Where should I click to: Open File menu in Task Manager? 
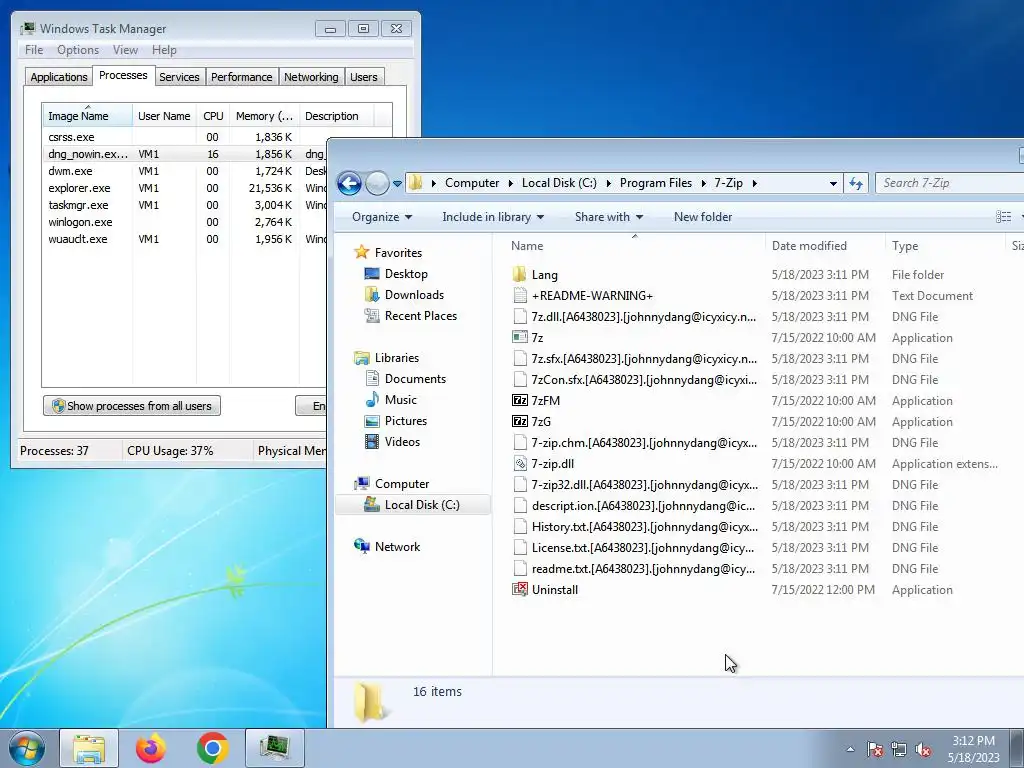point(34,50)
